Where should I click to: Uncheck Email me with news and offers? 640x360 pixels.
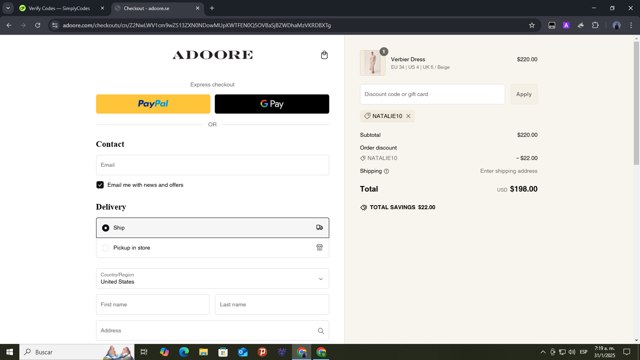100,185
